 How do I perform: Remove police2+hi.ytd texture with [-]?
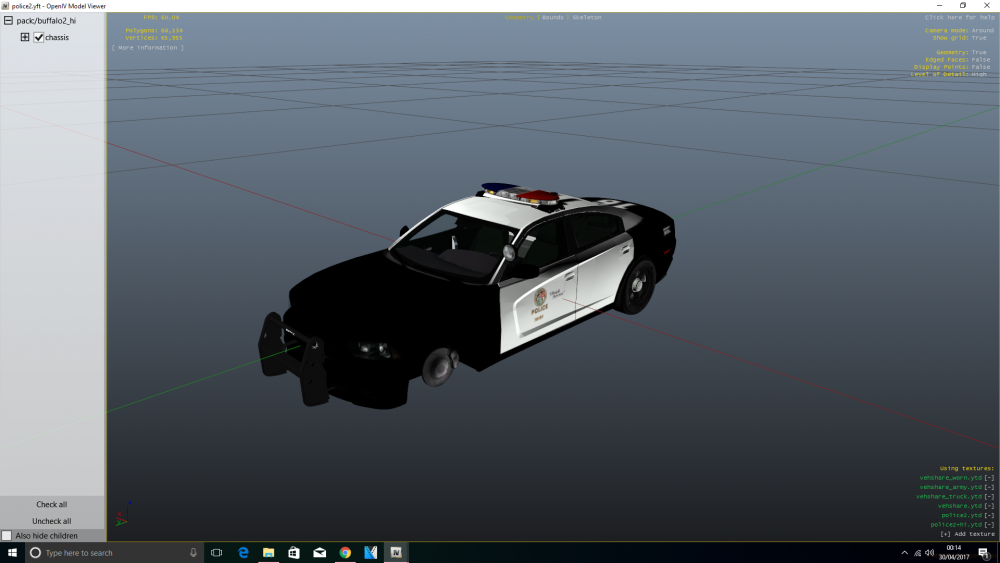[x=989, y=525]
